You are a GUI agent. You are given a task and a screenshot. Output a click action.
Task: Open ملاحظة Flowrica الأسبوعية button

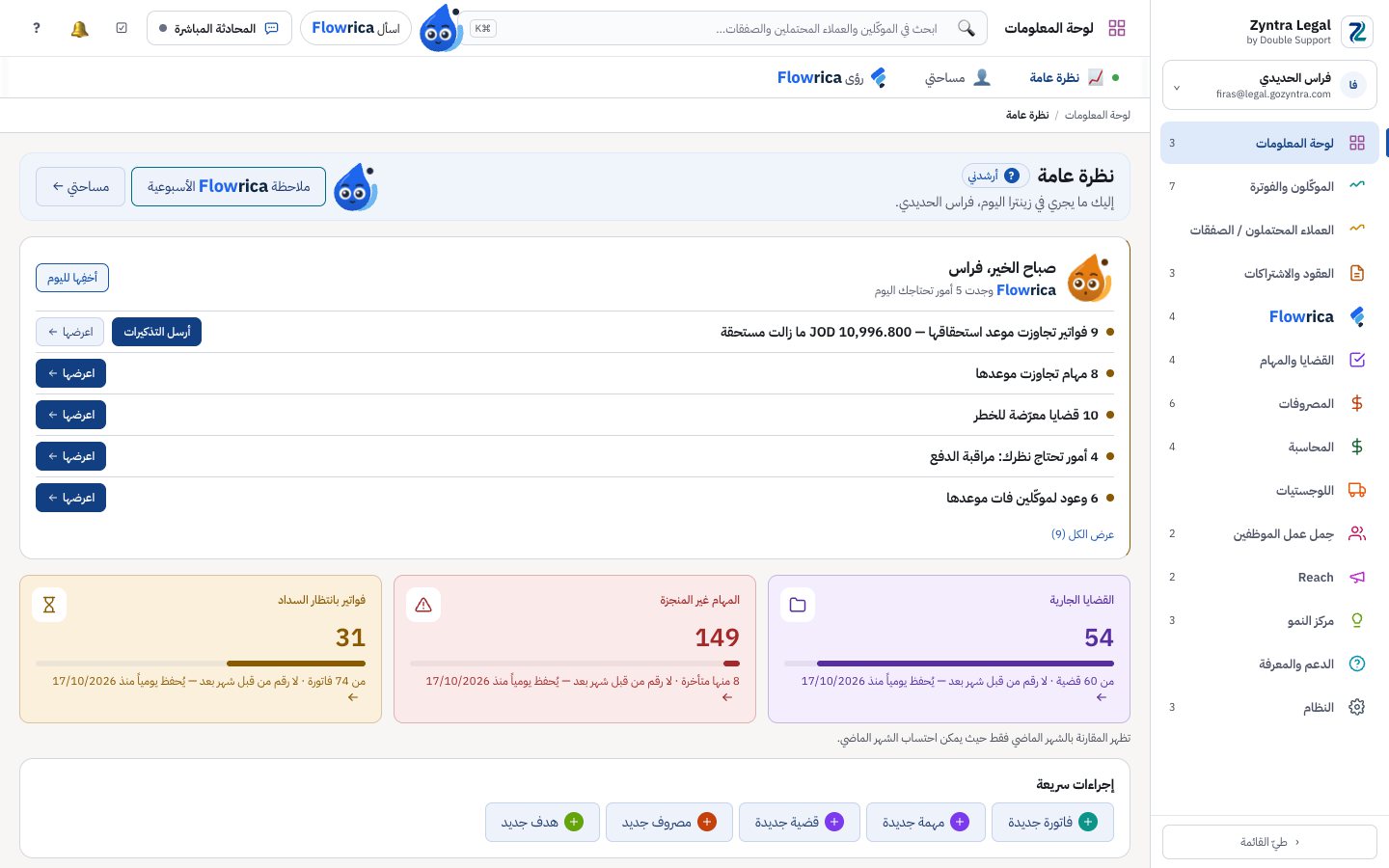tap(229, 186)
